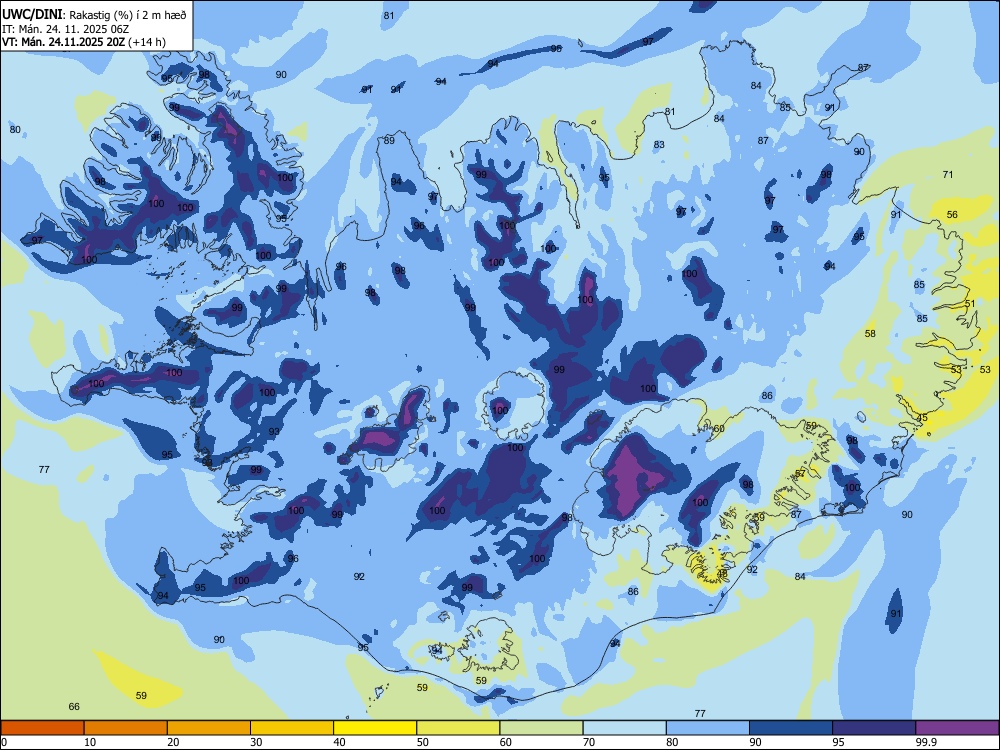1000x750 pixels.
Task: Select the 10–20 orange legend color block
Action: 126,728
